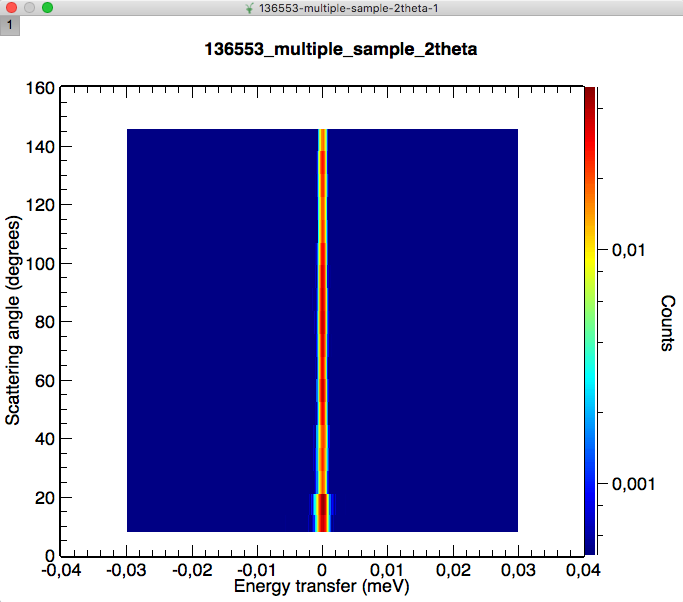Screen dimensions: 683x602
Task: Click the red elastic peak near 80 degrees
Action: pyautogui.click(x=322, y=321)
